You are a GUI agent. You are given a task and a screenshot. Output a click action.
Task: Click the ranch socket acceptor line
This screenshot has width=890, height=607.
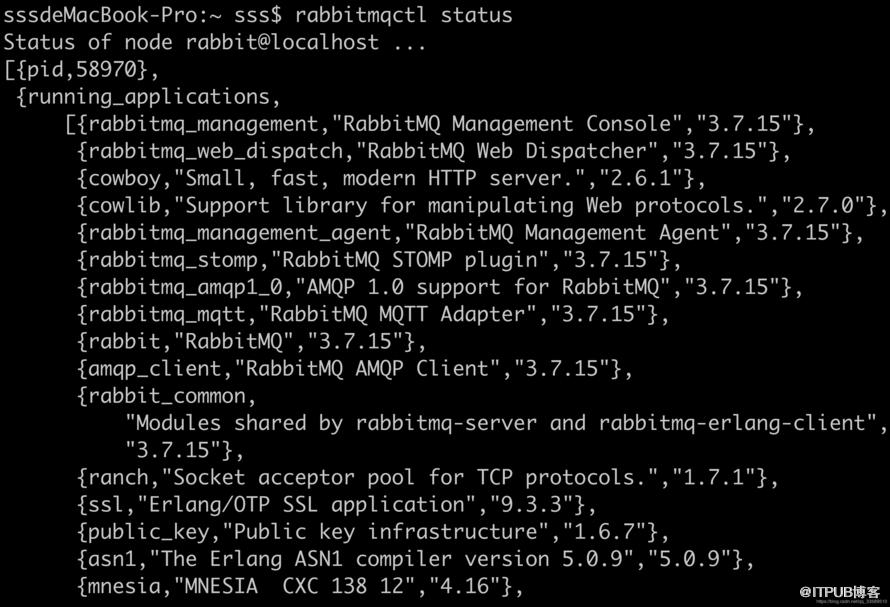[428, 478]
